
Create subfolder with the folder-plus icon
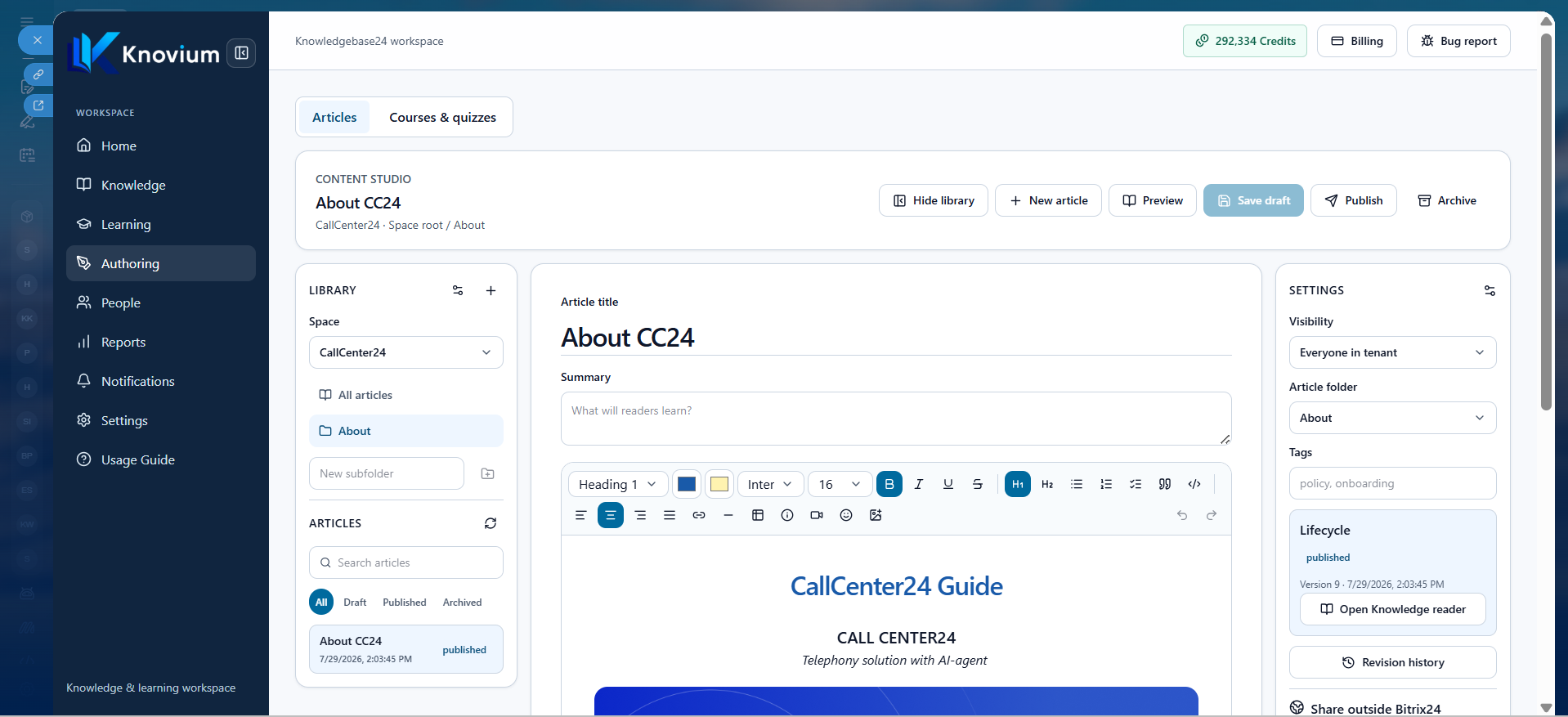click(488, 473)
